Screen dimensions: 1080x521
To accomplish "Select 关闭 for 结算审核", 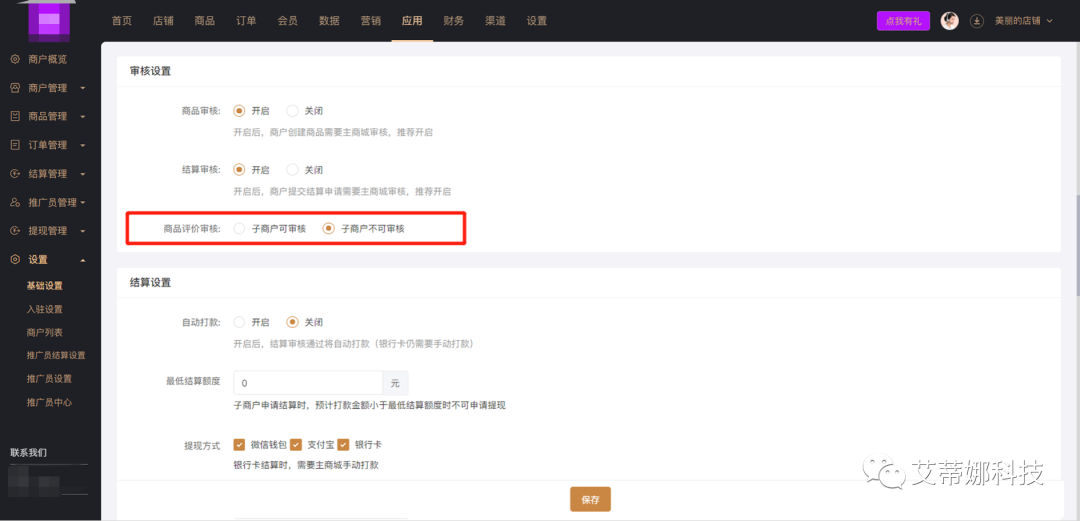I will coord(293,170).
